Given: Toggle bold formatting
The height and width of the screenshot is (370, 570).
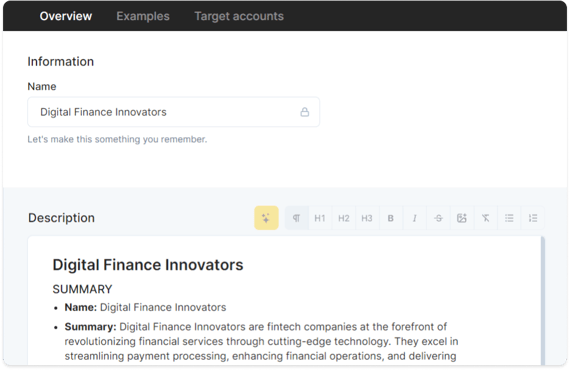Looking at the screenshot, I should click(390, 218).
